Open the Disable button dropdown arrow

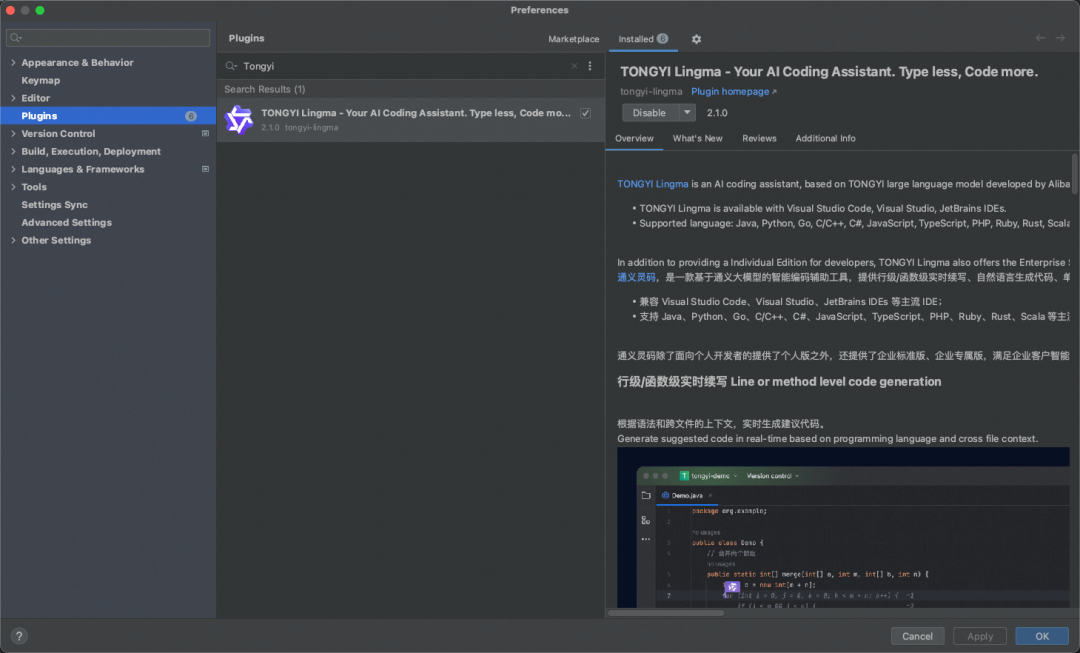coord(687,112)
